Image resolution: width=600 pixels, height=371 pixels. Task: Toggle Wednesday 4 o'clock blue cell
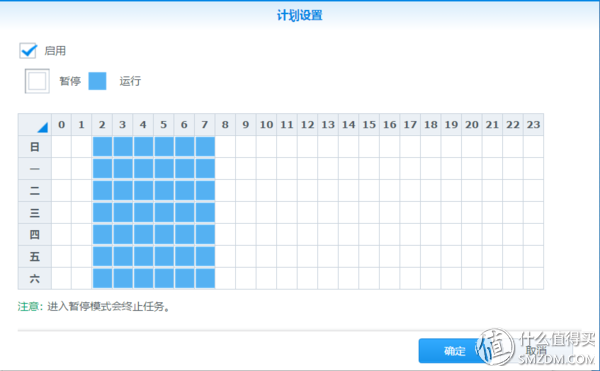(x=143, y=213)
